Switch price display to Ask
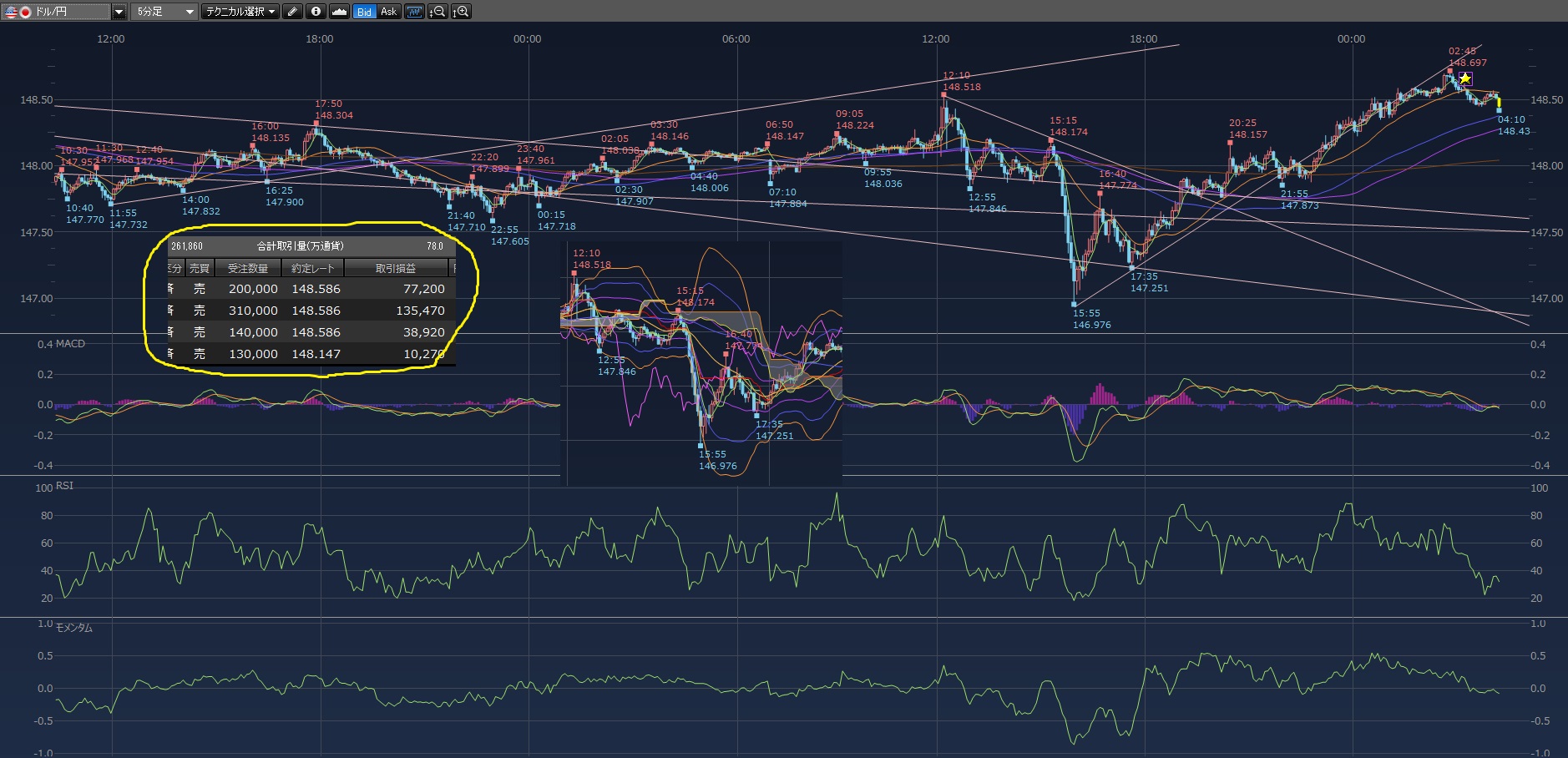 [388, 12]
